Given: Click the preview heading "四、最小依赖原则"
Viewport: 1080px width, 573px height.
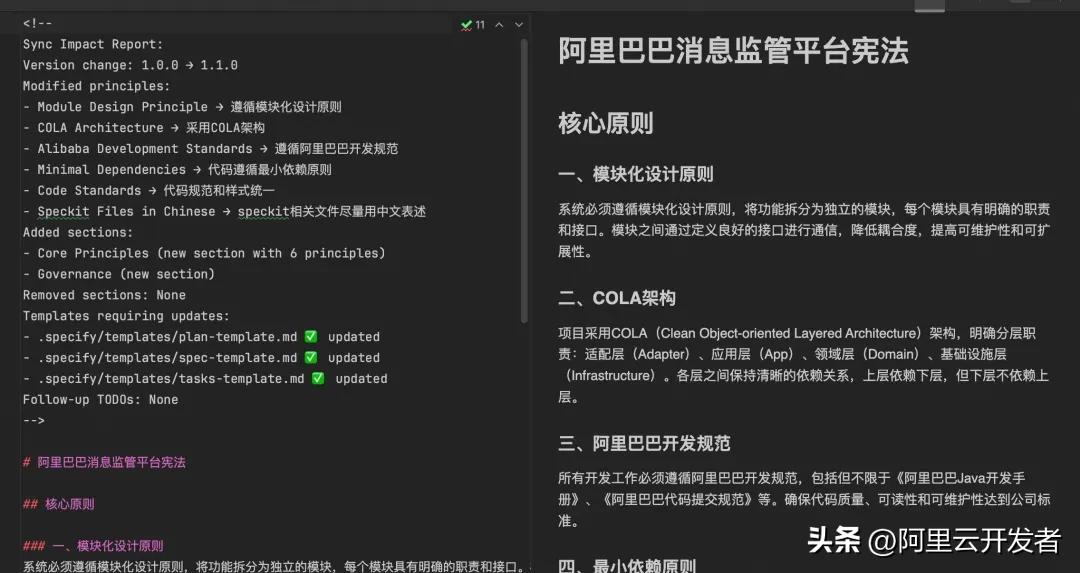Looking at the screenshot, I should (627, 566).
